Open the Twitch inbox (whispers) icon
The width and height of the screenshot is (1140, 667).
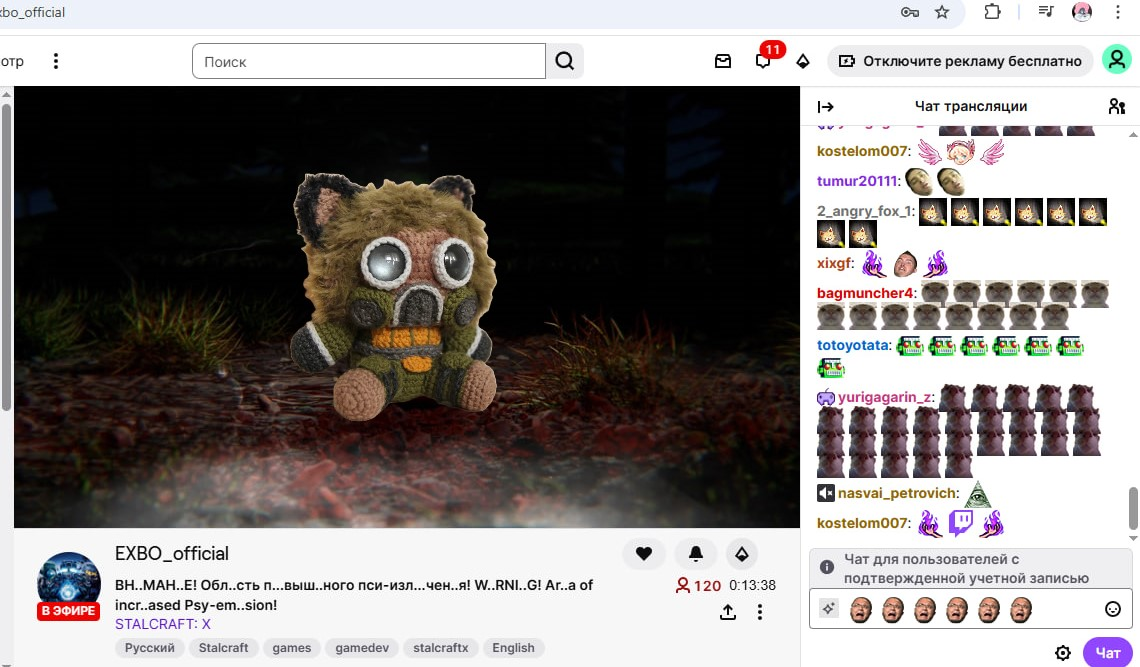click(723, 61)
